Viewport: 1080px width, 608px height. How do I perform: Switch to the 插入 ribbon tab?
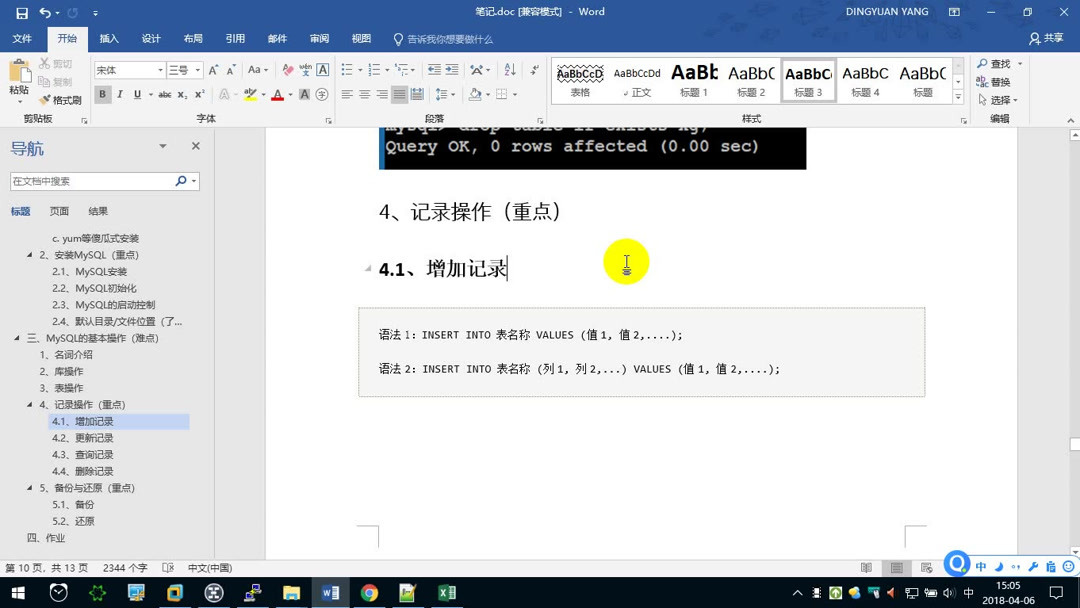(108, 38)
